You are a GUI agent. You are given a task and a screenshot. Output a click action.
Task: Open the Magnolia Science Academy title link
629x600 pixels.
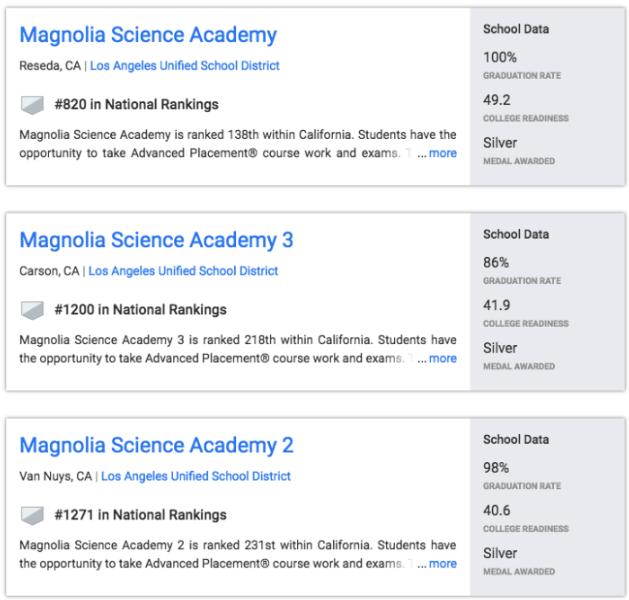[148, 35]
